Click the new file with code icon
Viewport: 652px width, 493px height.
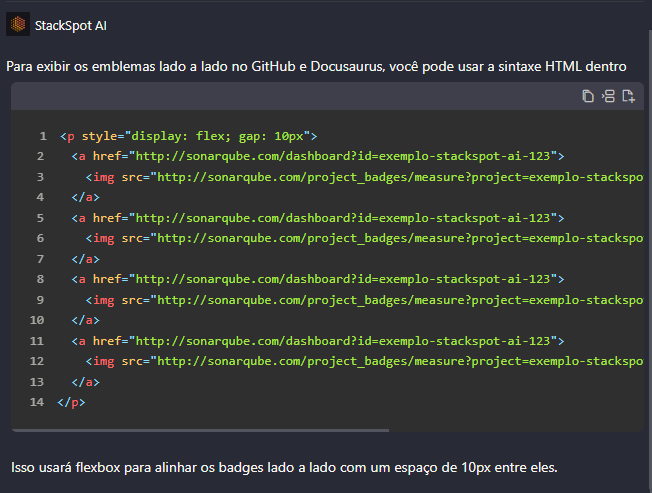[x=628, y=96]
